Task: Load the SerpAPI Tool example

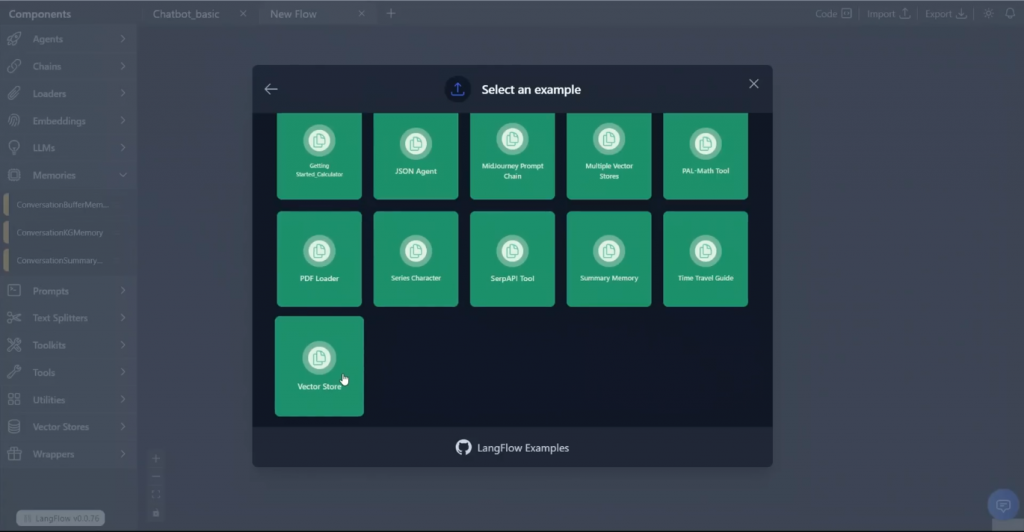Action: pos(512,258)
